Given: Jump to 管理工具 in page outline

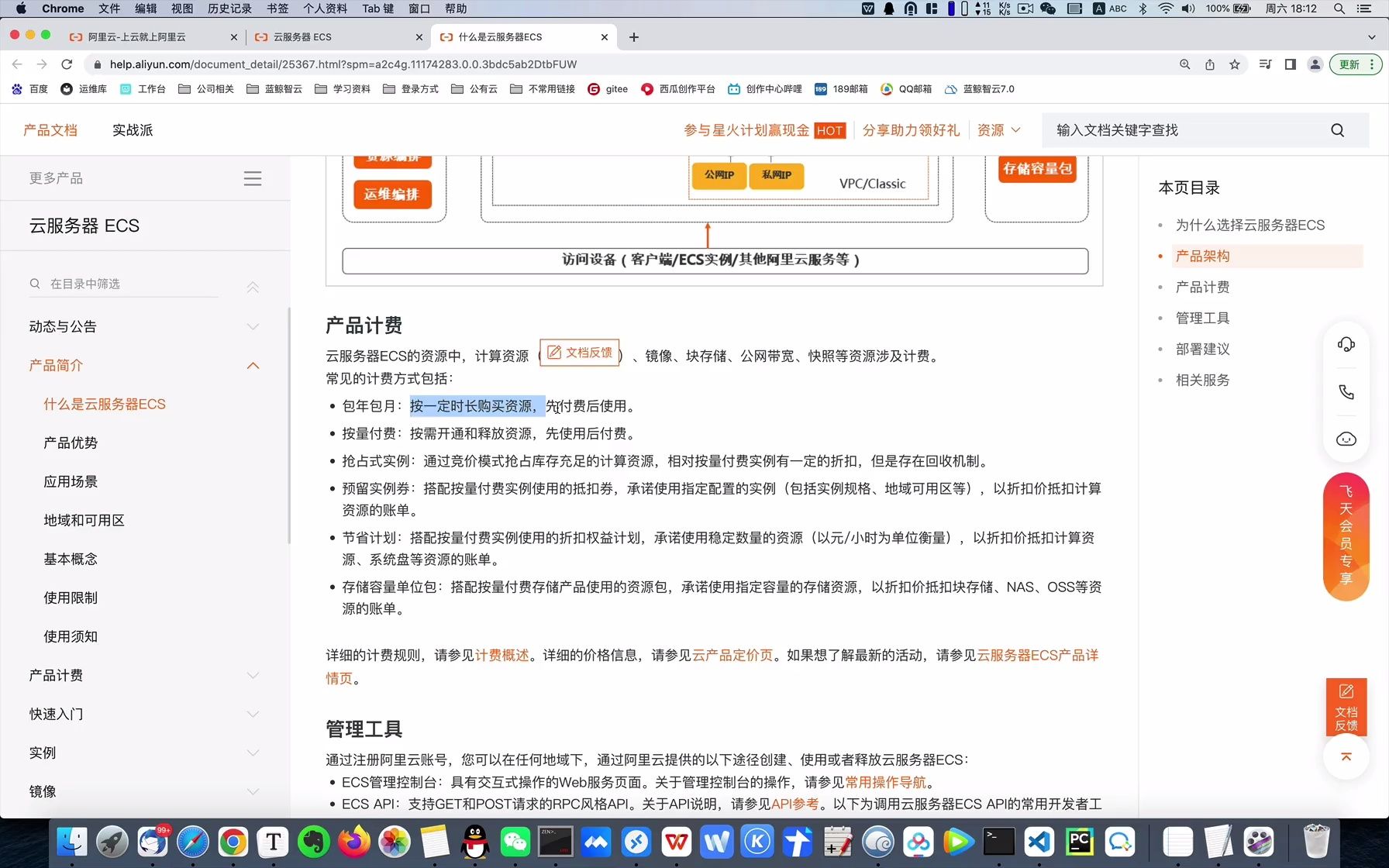Looking at the screenshot, I should coord(1202,318).
